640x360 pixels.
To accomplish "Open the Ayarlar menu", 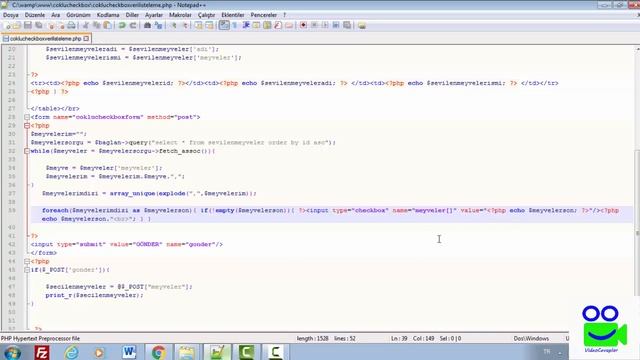I will click(x=154, y=15).
